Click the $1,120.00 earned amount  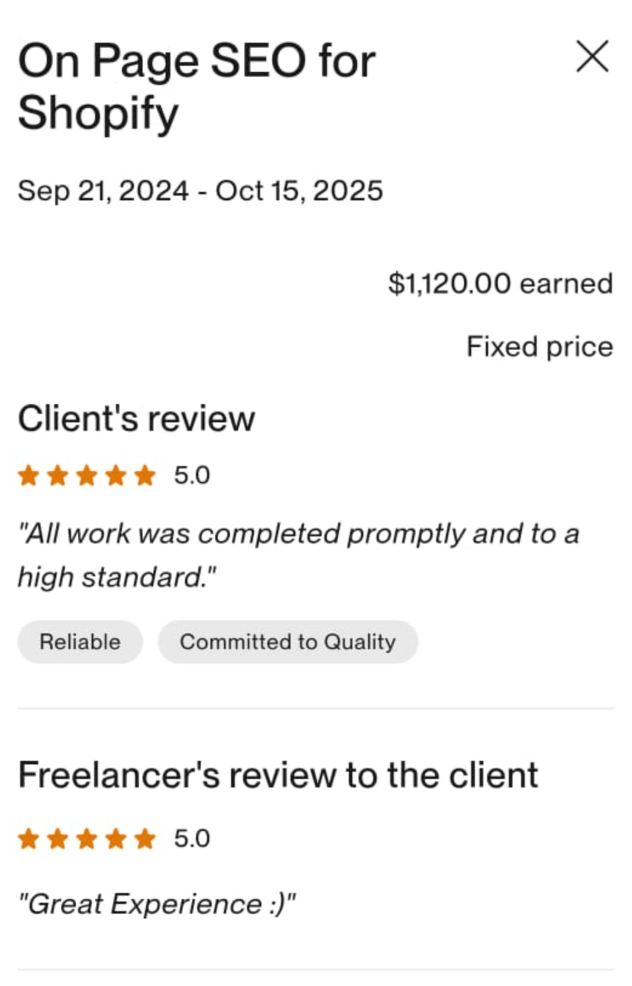[500, 284]
